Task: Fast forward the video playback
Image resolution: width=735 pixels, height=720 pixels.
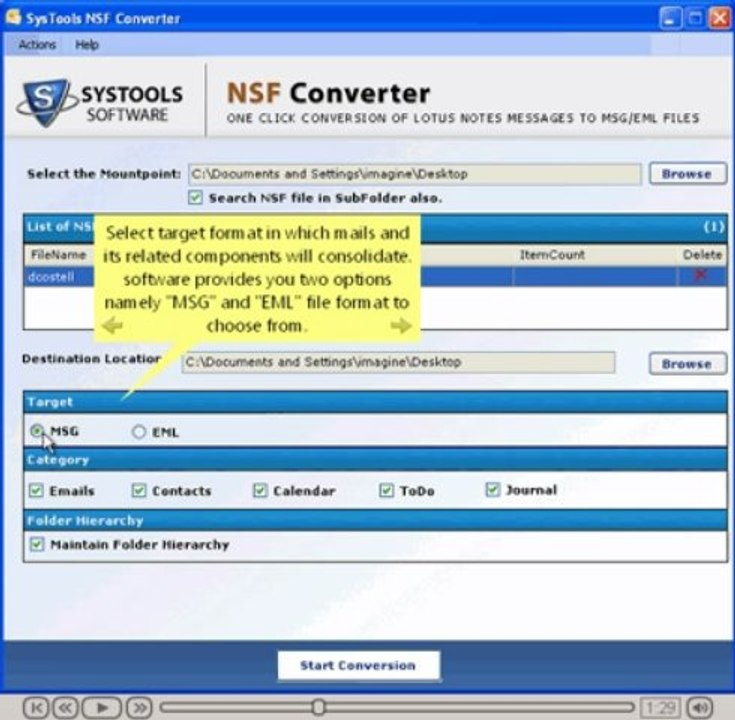Action: coord(140,707)
